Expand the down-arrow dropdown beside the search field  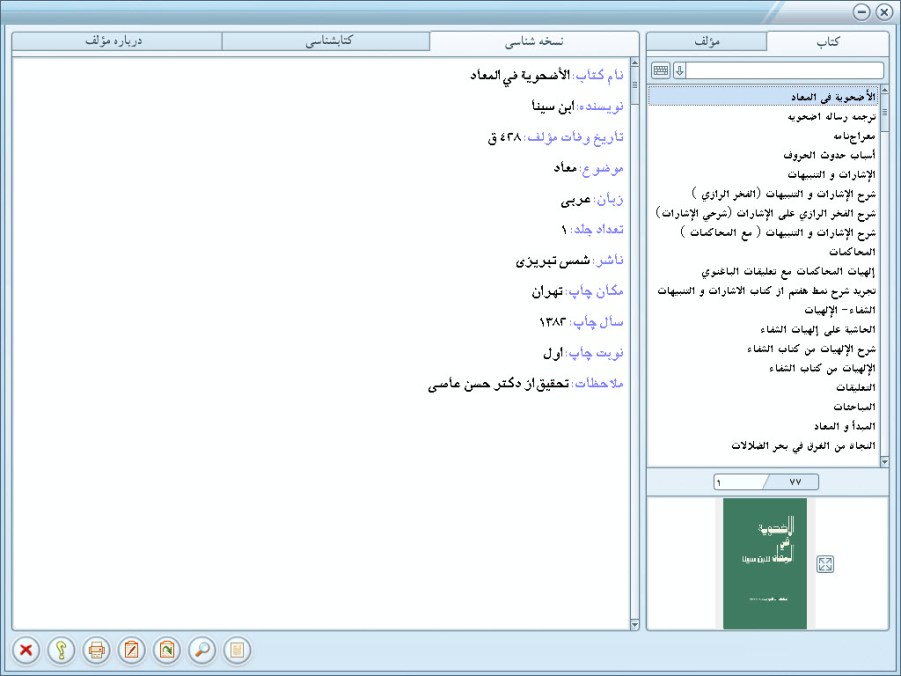[x=679, y=70]
